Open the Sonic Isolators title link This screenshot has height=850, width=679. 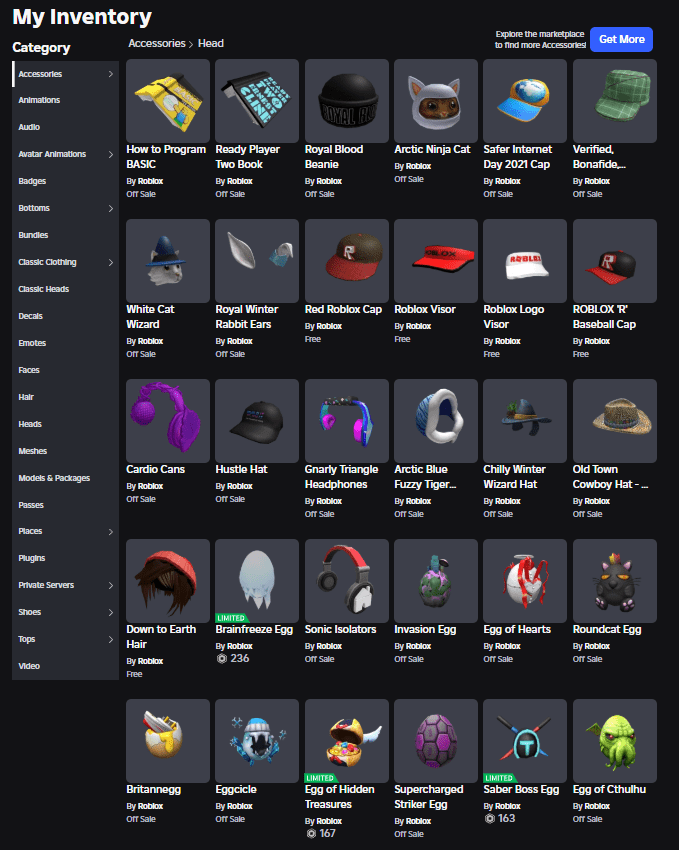(340, 629)
